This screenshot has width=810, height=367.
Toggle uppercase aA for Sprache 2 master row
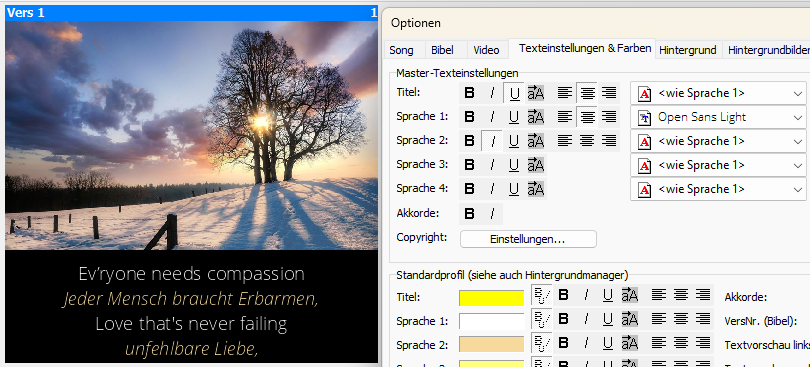click(536, 141)
